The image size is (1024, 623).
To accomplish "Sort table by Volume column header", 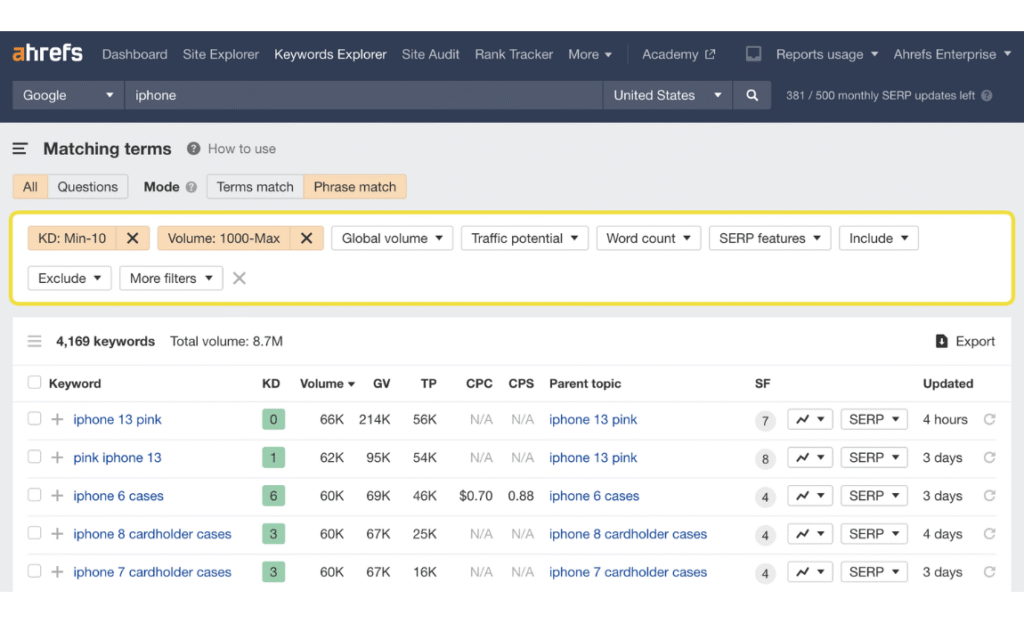I will point(327,383).
